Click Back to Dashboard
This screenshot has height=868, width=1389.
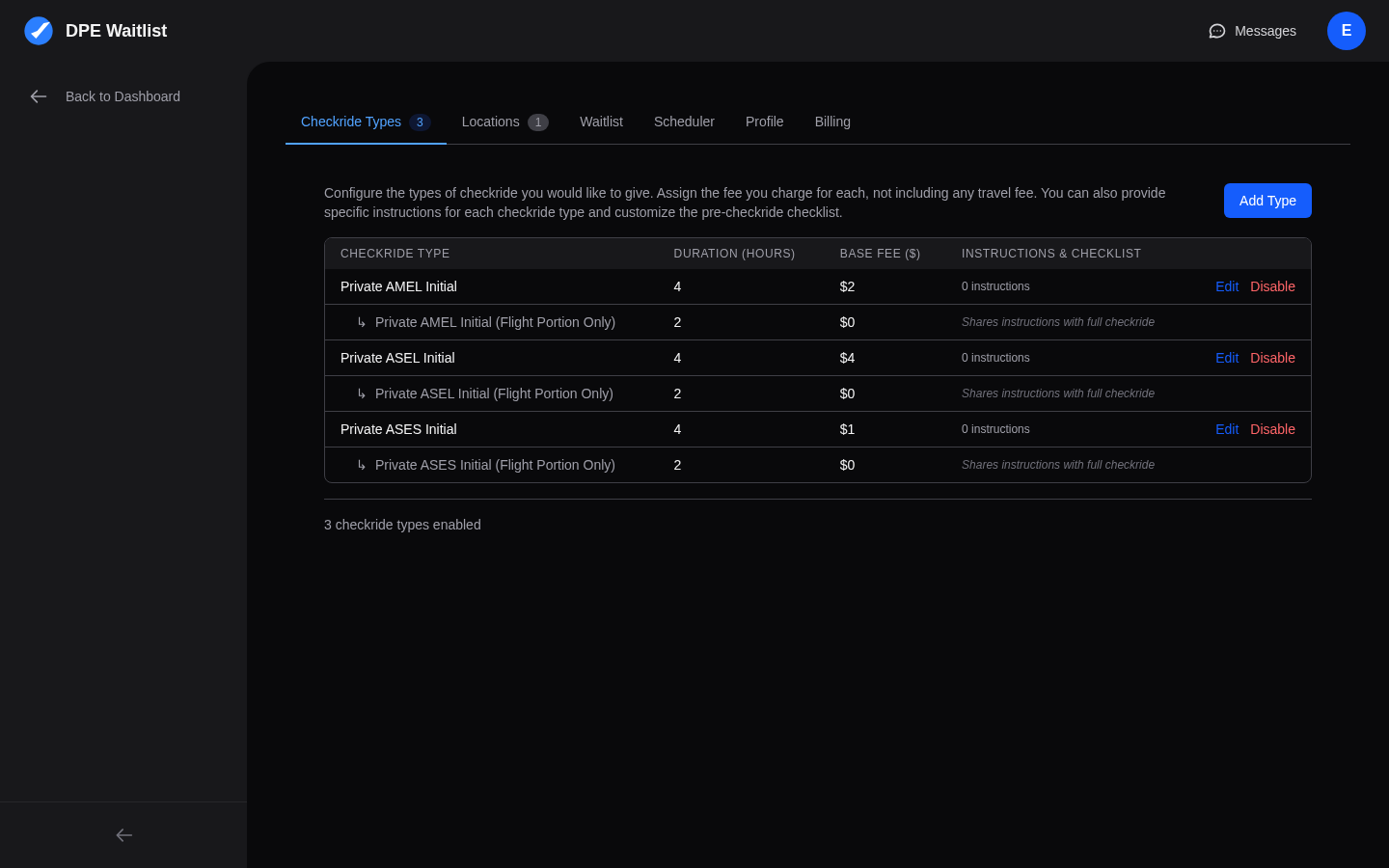pyautogui.click(x=123, y=96)
